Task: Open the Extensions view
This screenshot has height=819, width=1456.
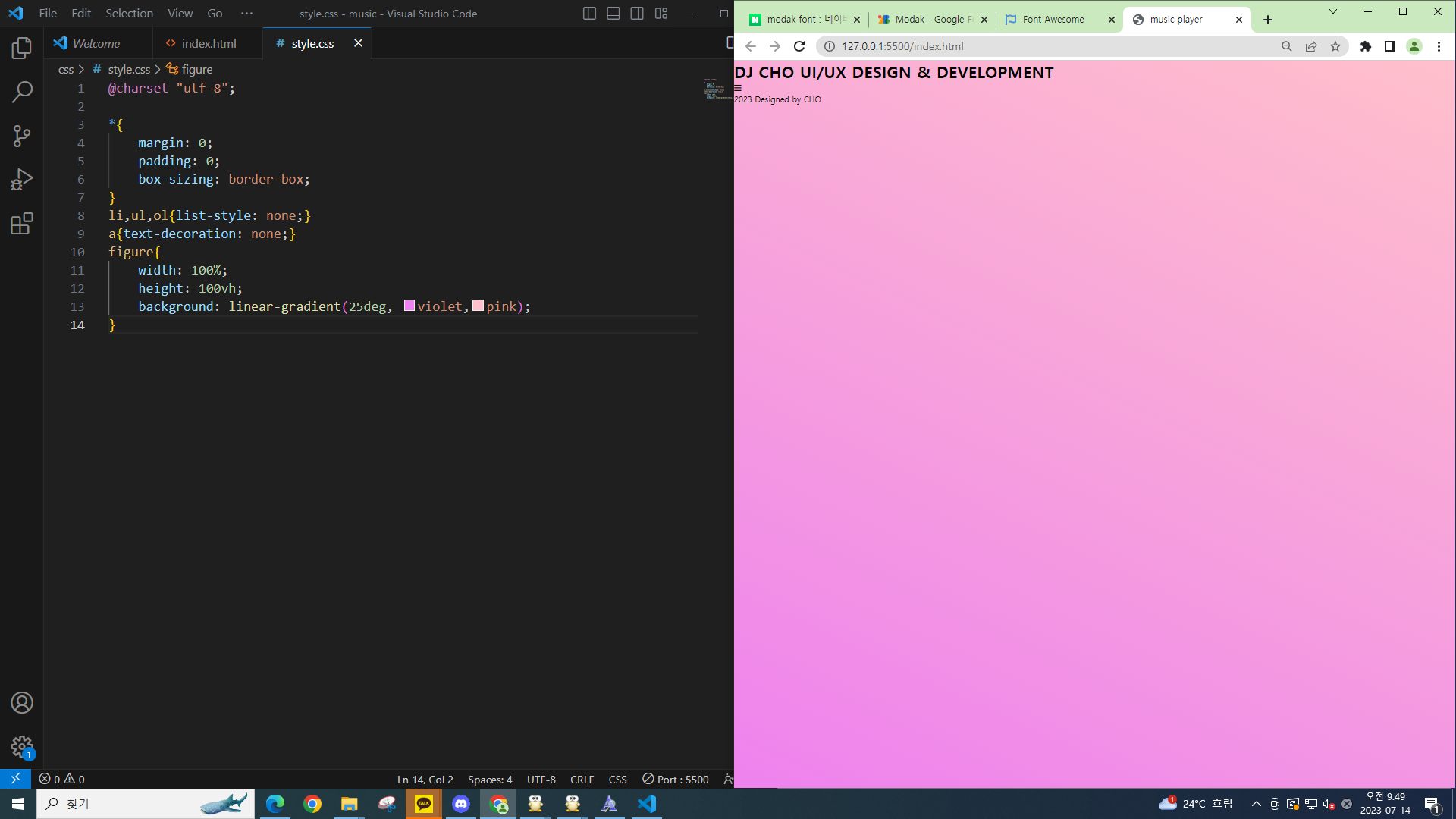Action: [22, 224]
